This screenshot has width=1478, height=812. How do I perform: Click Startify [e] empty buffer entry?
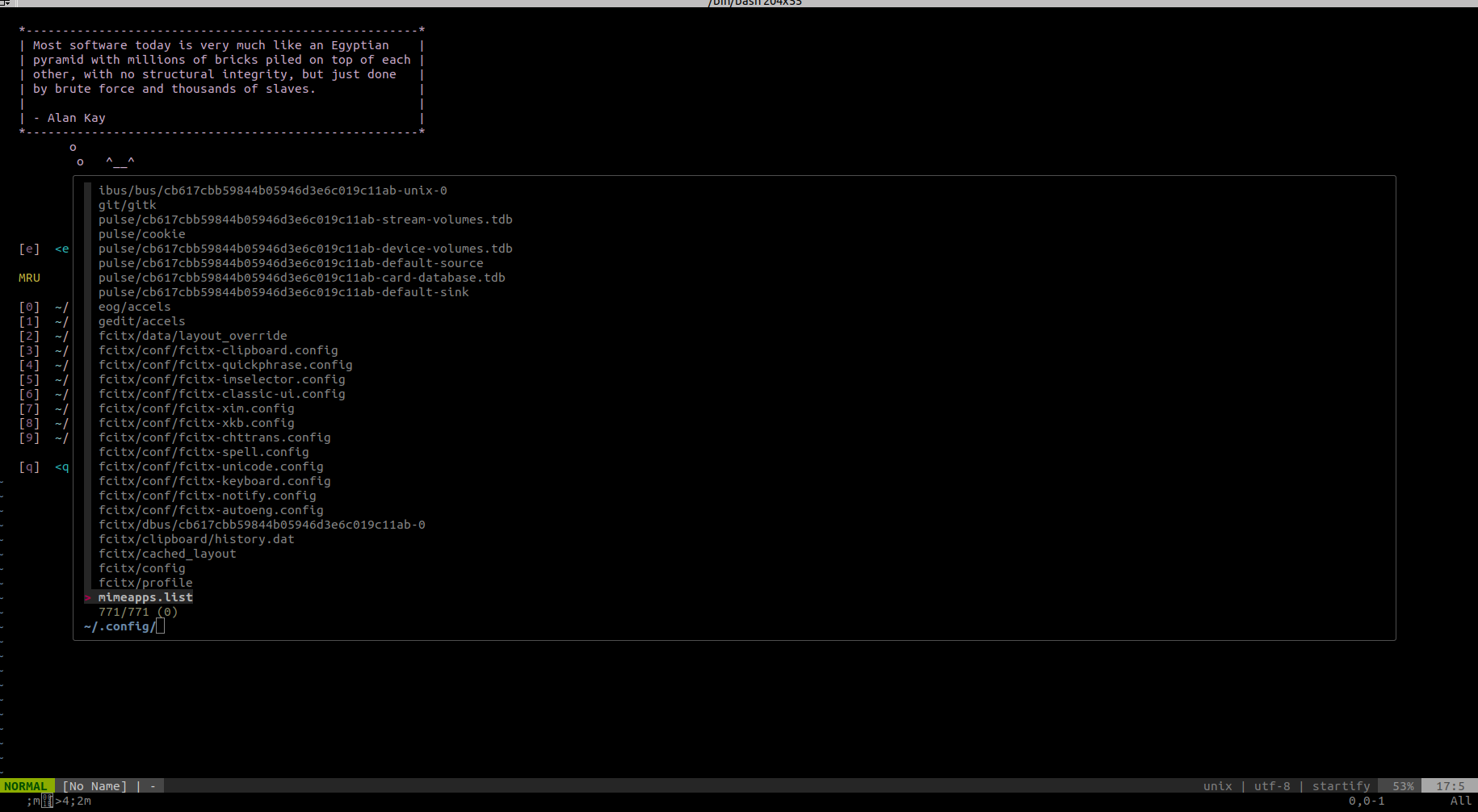44,249
